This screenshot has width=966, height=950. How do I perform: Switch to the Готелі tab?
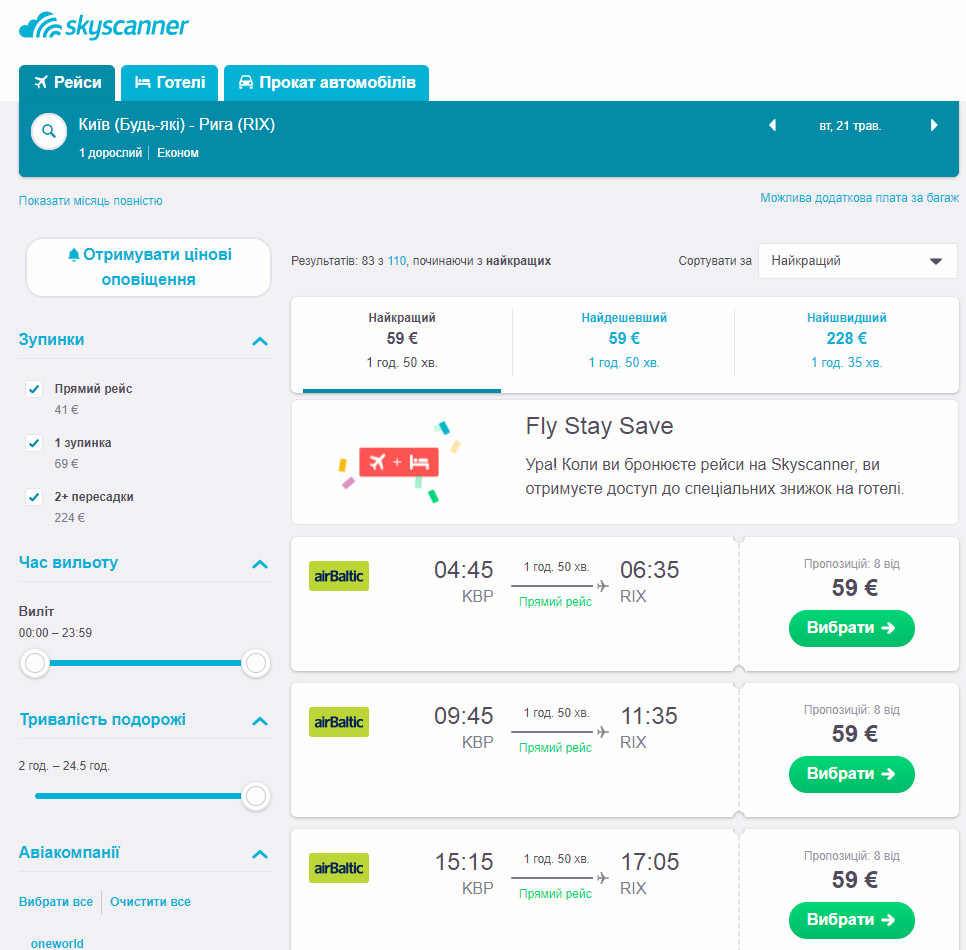point(169,83)
